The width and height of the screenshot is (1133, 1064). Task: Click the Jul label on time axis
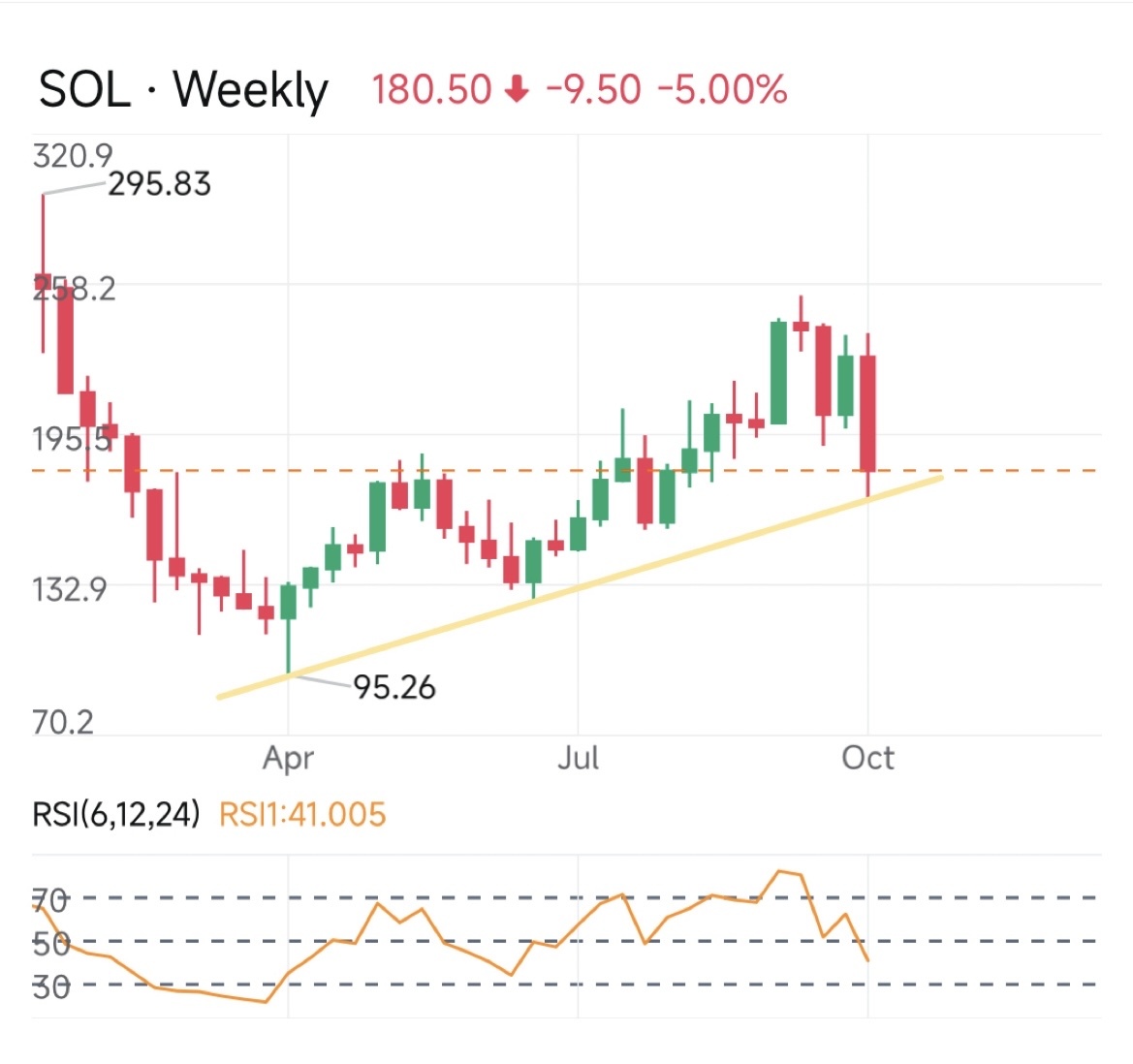[x=578, y=758]
